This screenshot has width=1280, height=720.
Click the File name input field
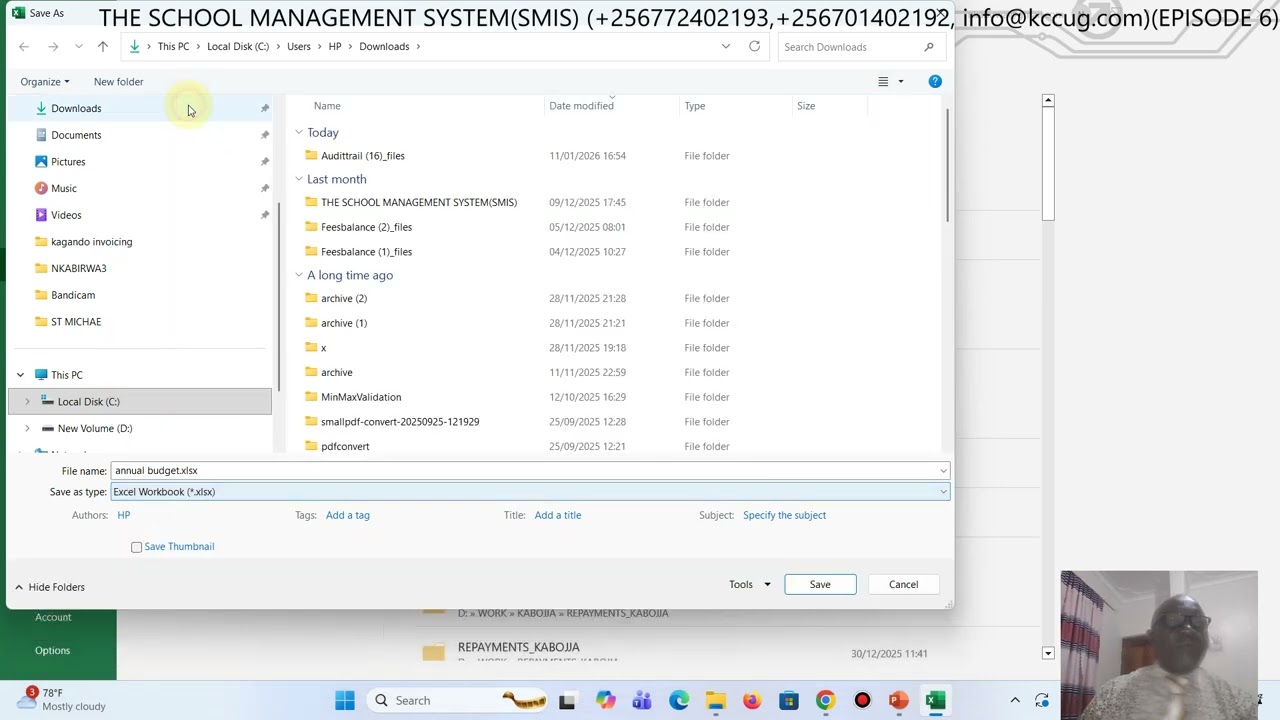coord(530,471)
